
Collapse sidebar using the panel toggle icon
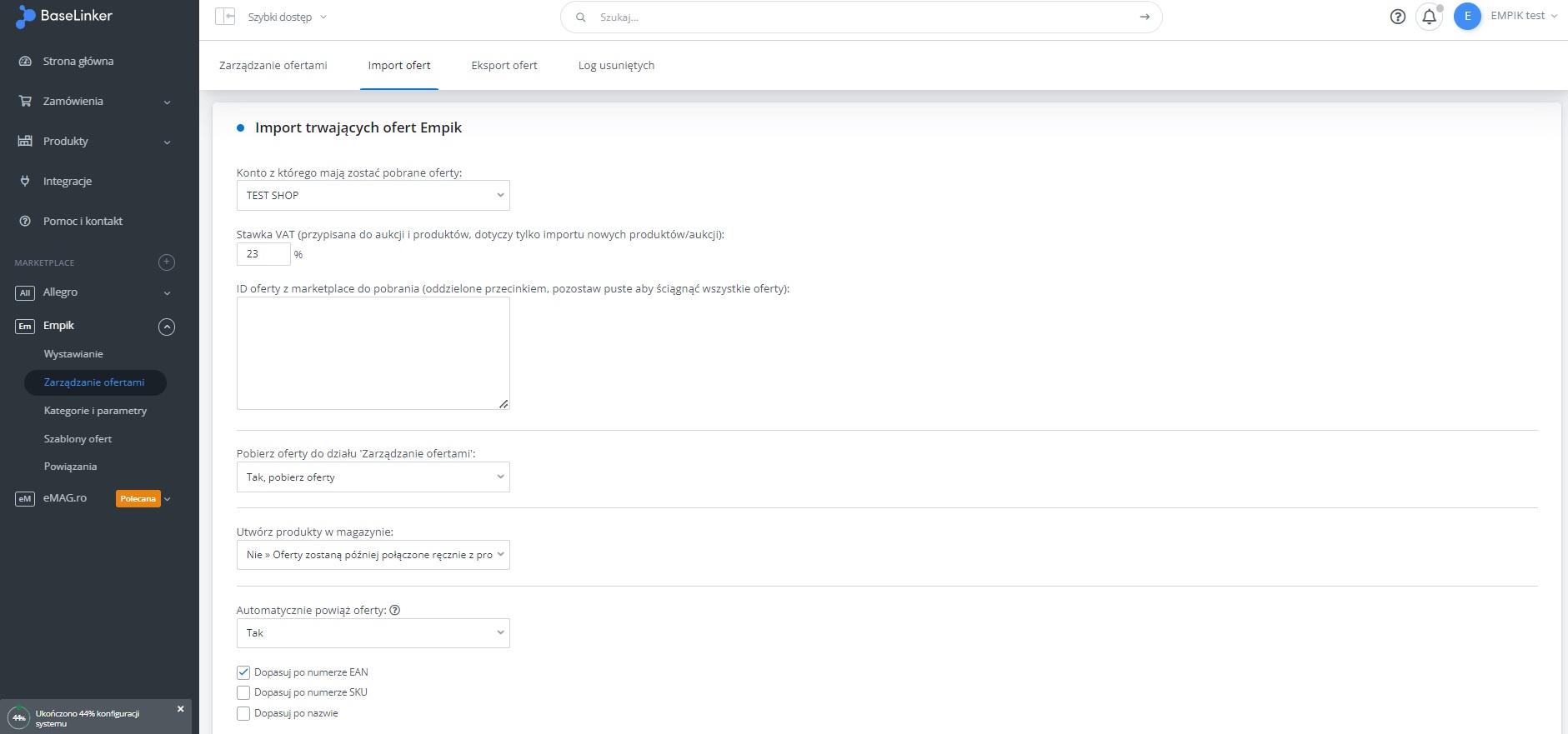(225, 17)
